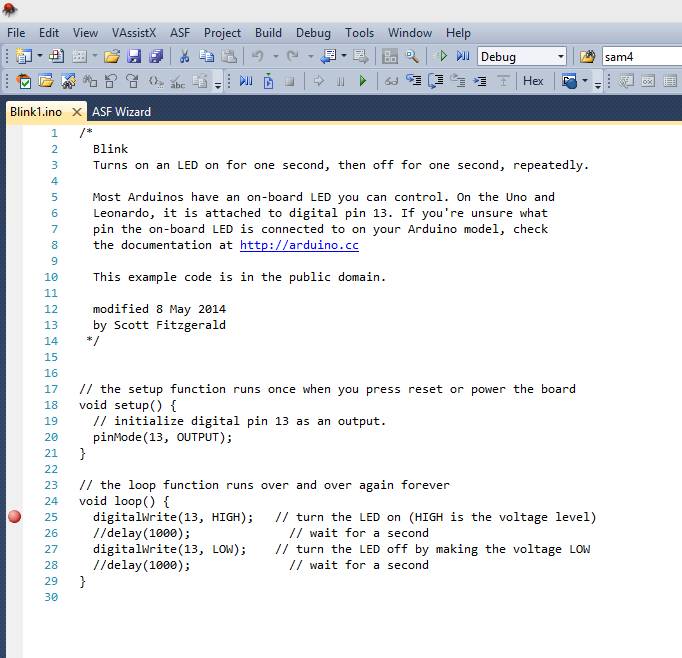Click the Run to Cursor icon
The height and width of the screenshot is (658, 682).
tap(480, 81)
